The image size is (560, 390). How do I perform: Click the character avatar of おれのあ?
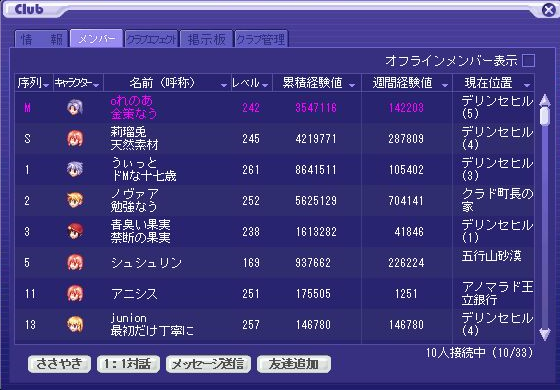75,108
